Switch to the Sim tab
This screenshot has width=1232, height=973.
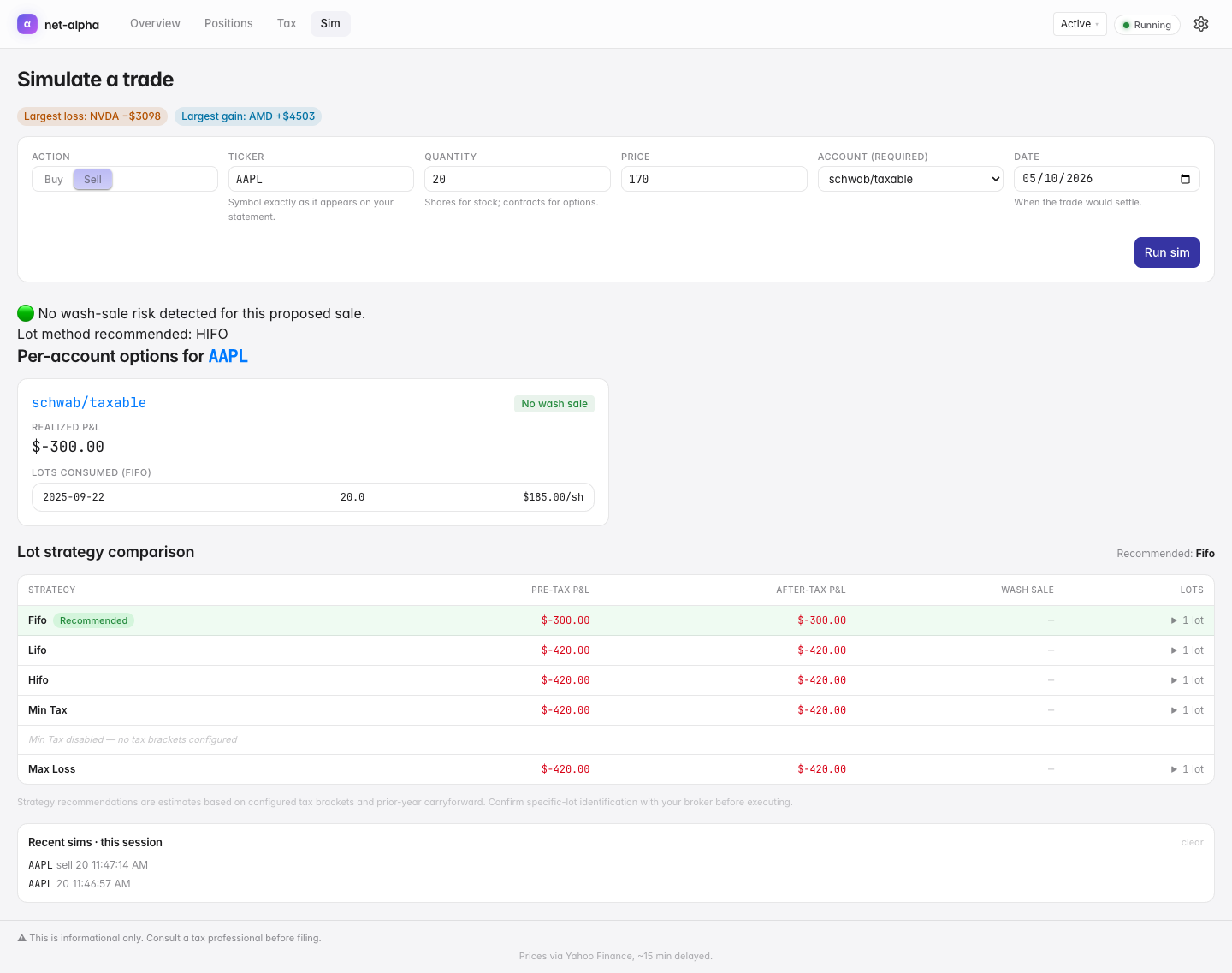point(330,24)
